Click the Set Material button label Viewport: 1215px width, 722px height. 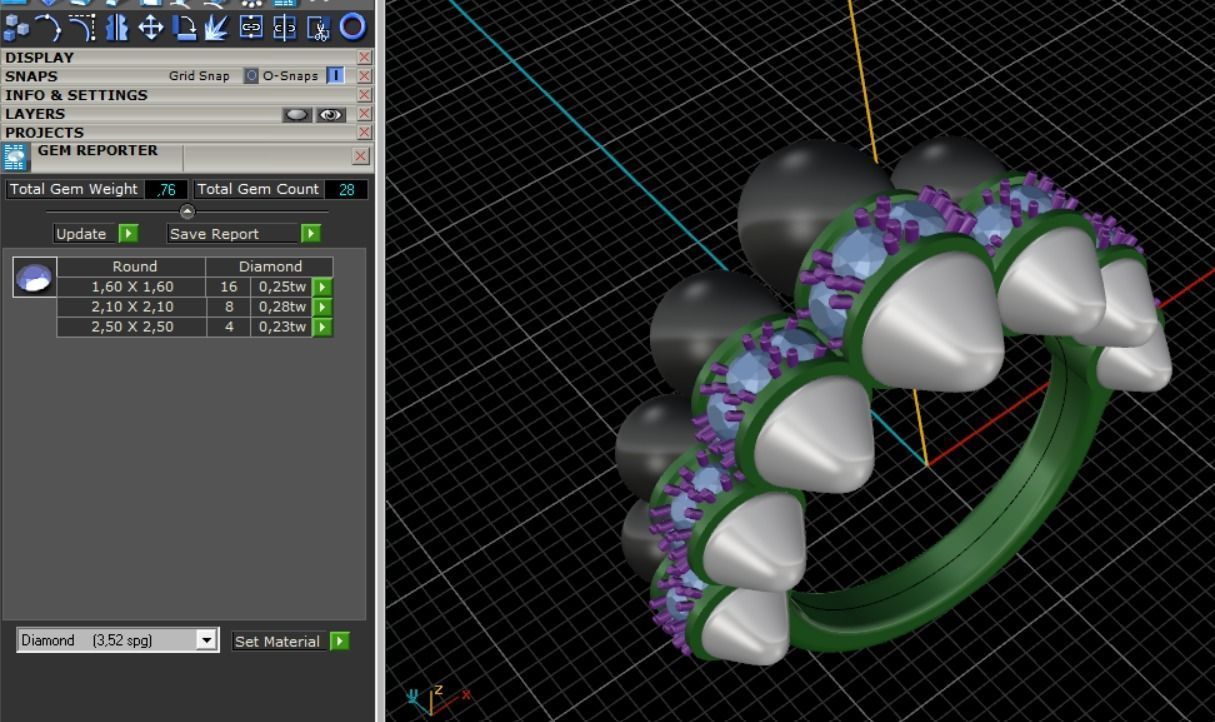coord(277,642)
